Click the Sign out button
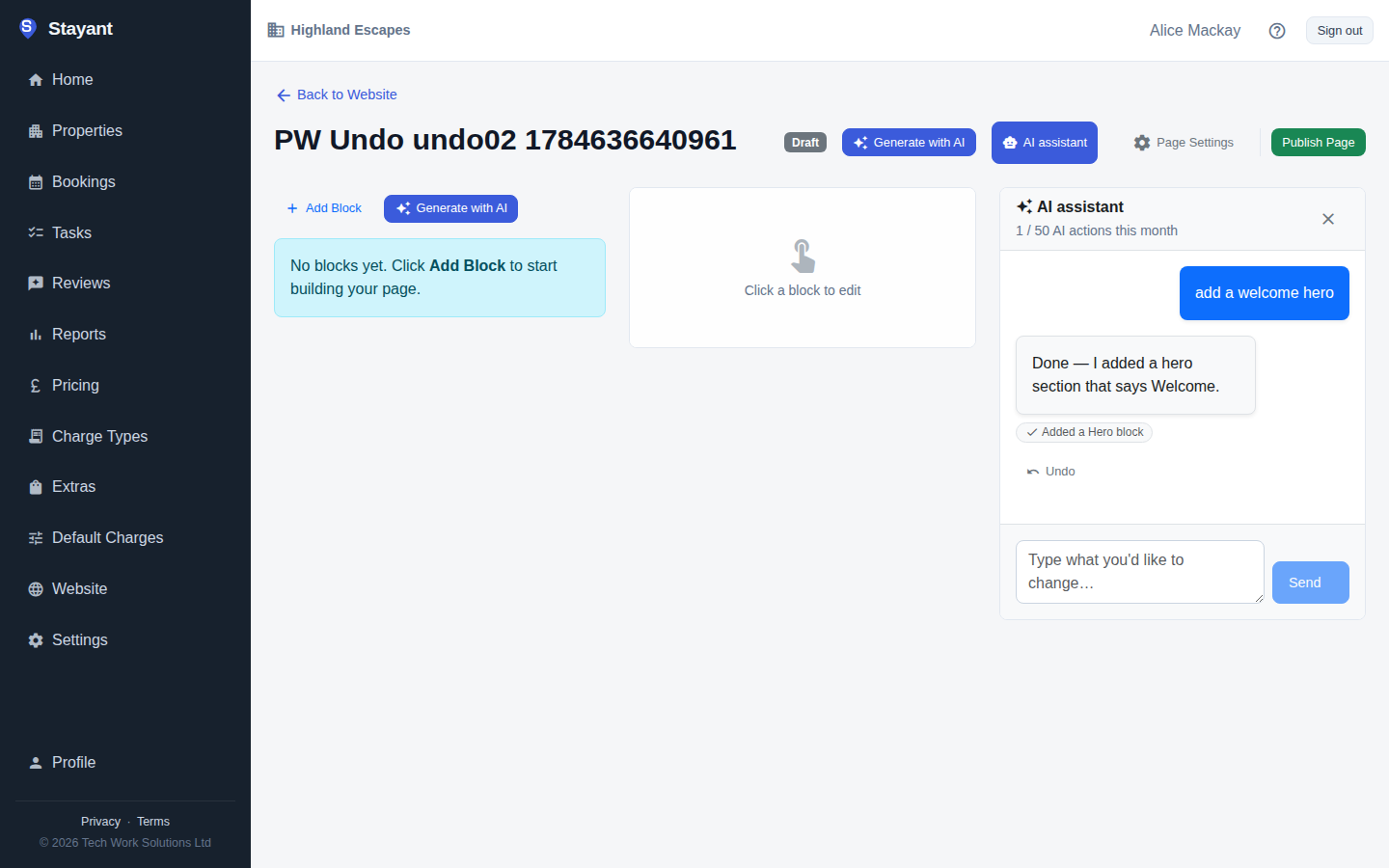The height and width of the screenshot is (868, 1389). 1340,31
